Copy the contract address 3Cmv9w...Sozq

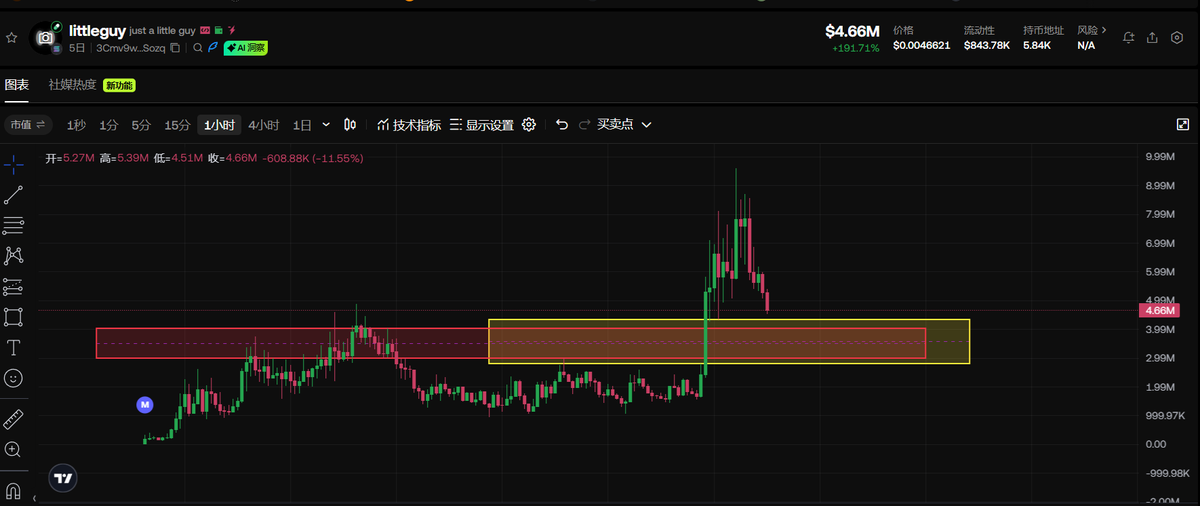pyautogui.click(x=175, y=47)
